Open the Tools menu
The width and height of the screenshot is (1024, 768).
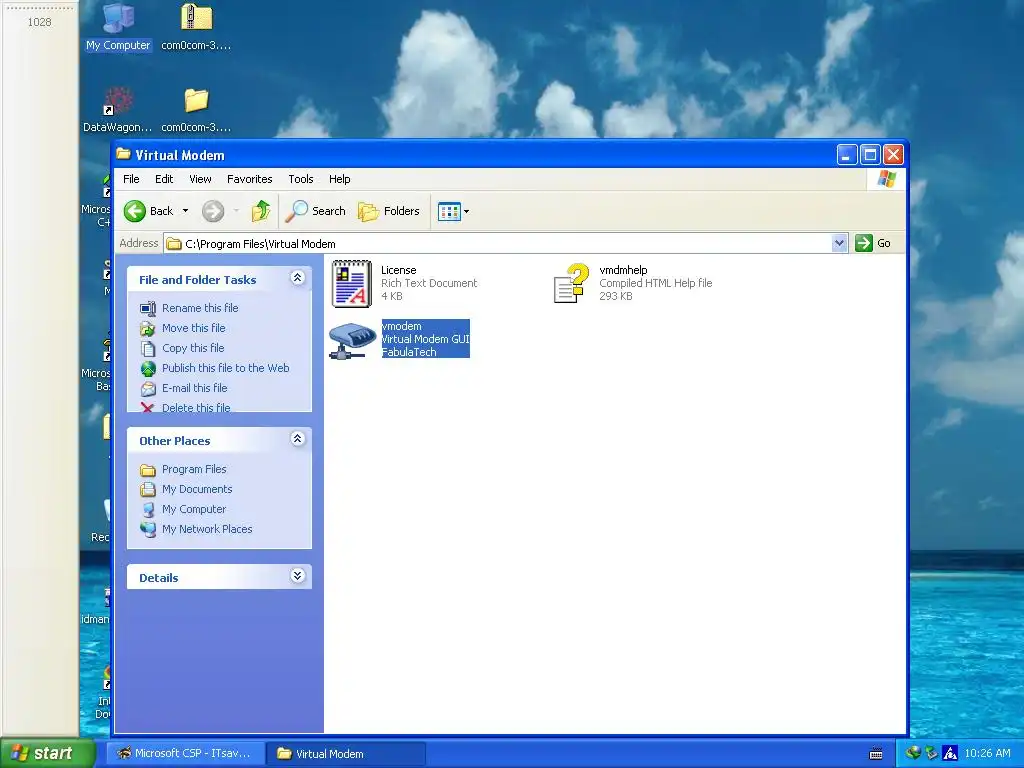(301, 179)
